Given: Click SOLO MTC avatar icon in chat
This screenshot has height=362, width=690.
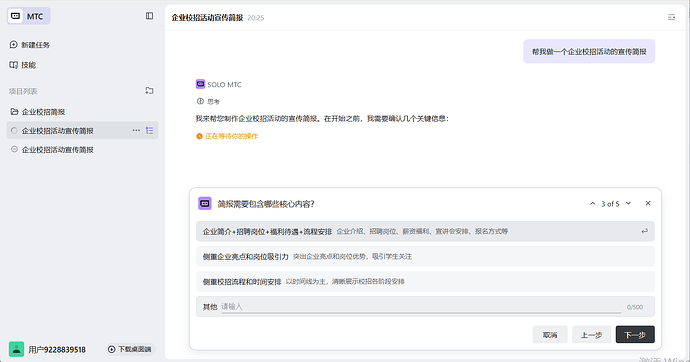Looking at the screenshot, I should pyautogui.click(x=200, y=84).
